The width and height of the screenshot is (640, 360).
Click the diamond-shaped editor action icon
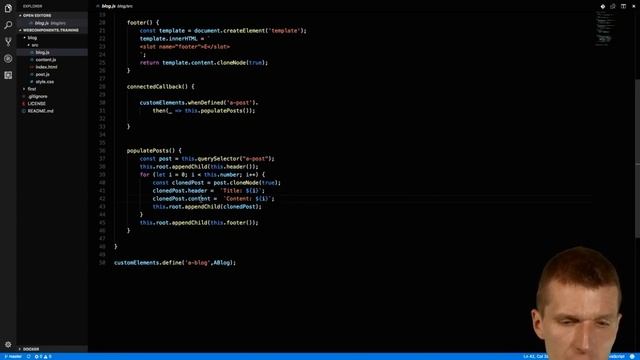[602, 6]
